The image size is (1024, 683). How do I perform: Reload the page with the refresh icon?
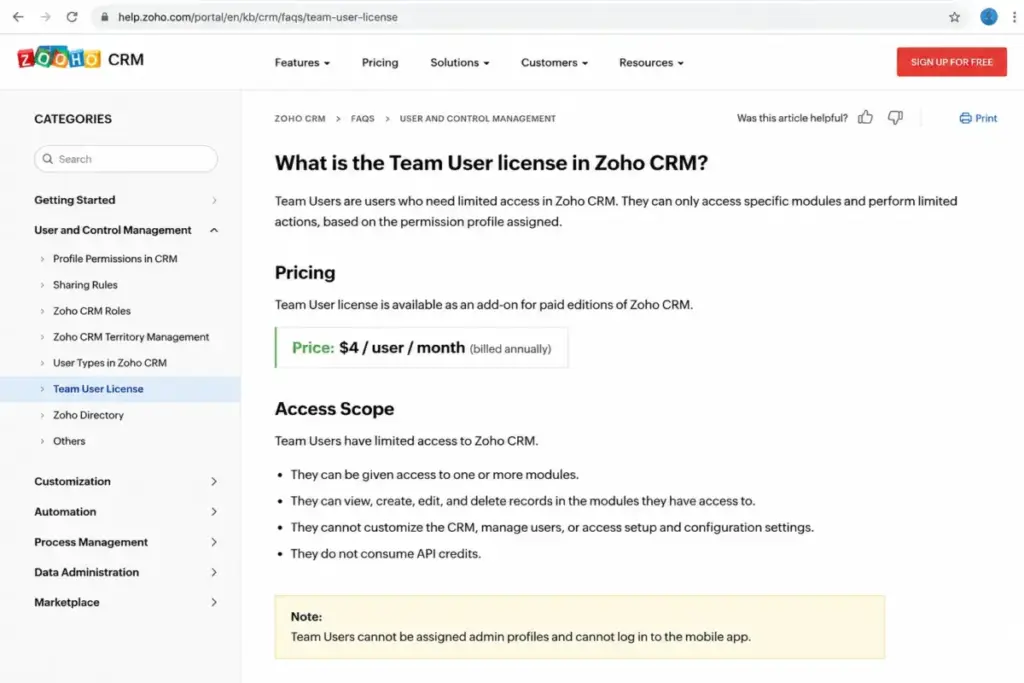72,17
